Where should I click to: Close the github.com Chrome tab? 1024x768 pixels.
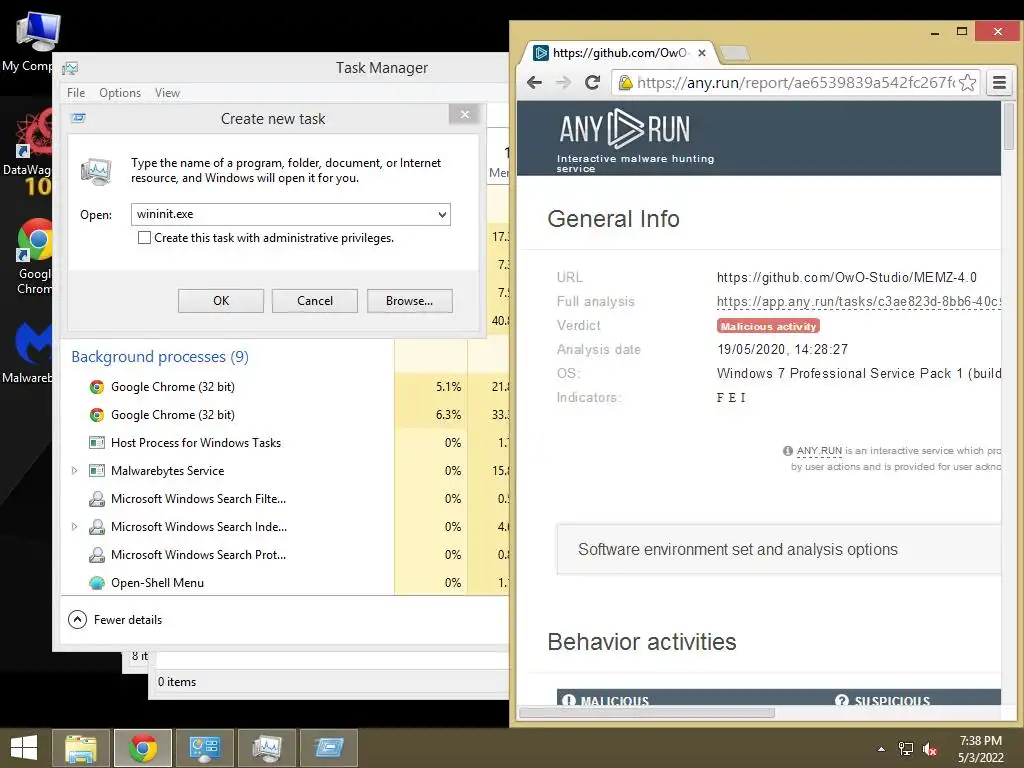click(702, 53)
